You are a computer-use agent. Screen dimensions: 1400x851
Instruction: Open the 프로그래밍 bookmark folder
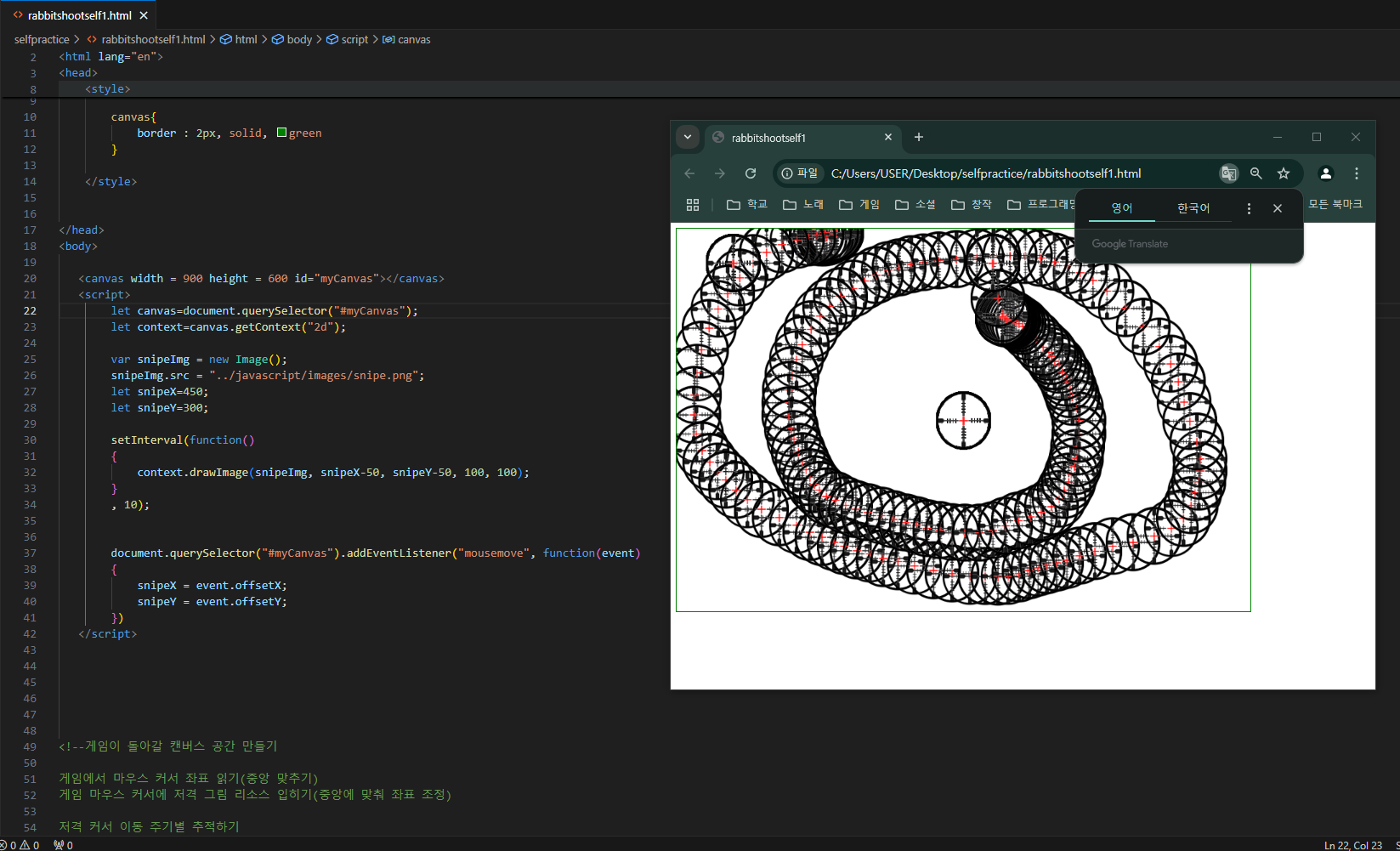(1040, 205)
